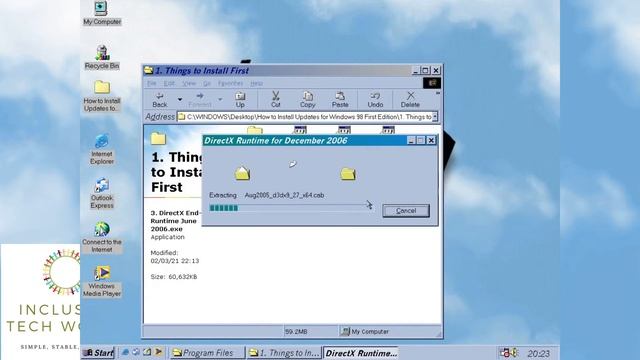
Task: Open the File menu
Action: pyautogui.click(x=152, y=83)
